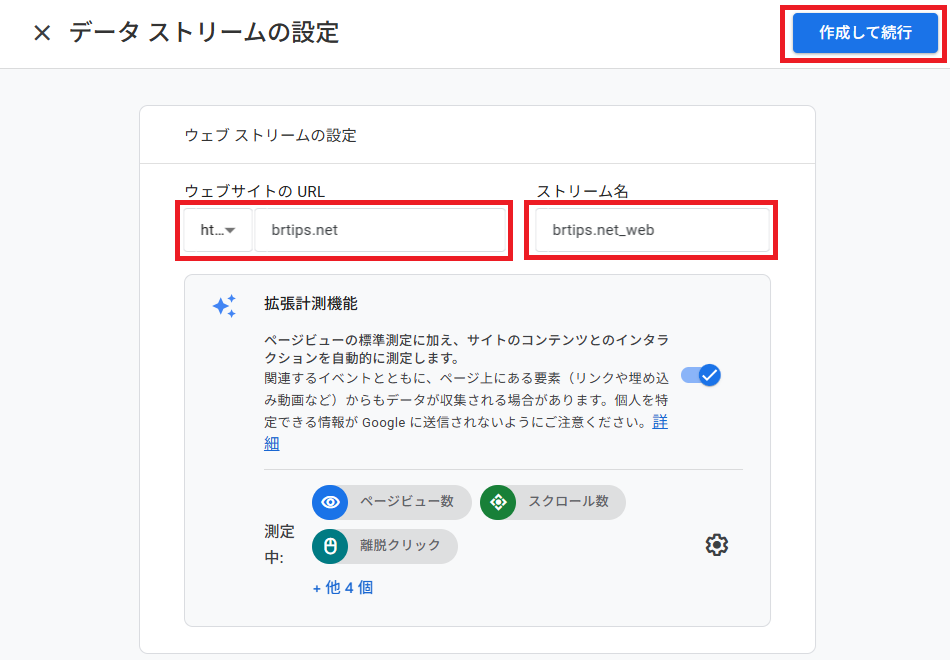Click the sparkle icon beside 拡張計測機能
Viewport: 950px width, 660px height.
224,306
